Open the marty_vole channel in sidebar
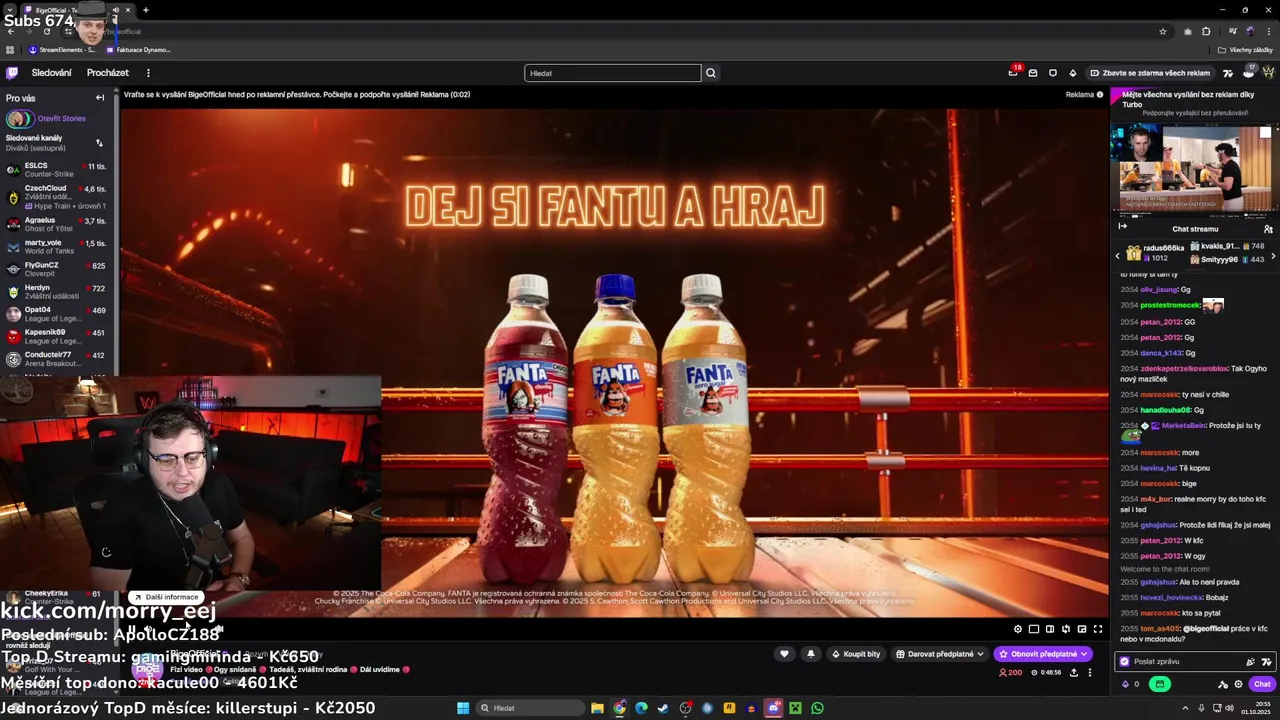Screen dimensions: 1280x720 click(56, 247)
